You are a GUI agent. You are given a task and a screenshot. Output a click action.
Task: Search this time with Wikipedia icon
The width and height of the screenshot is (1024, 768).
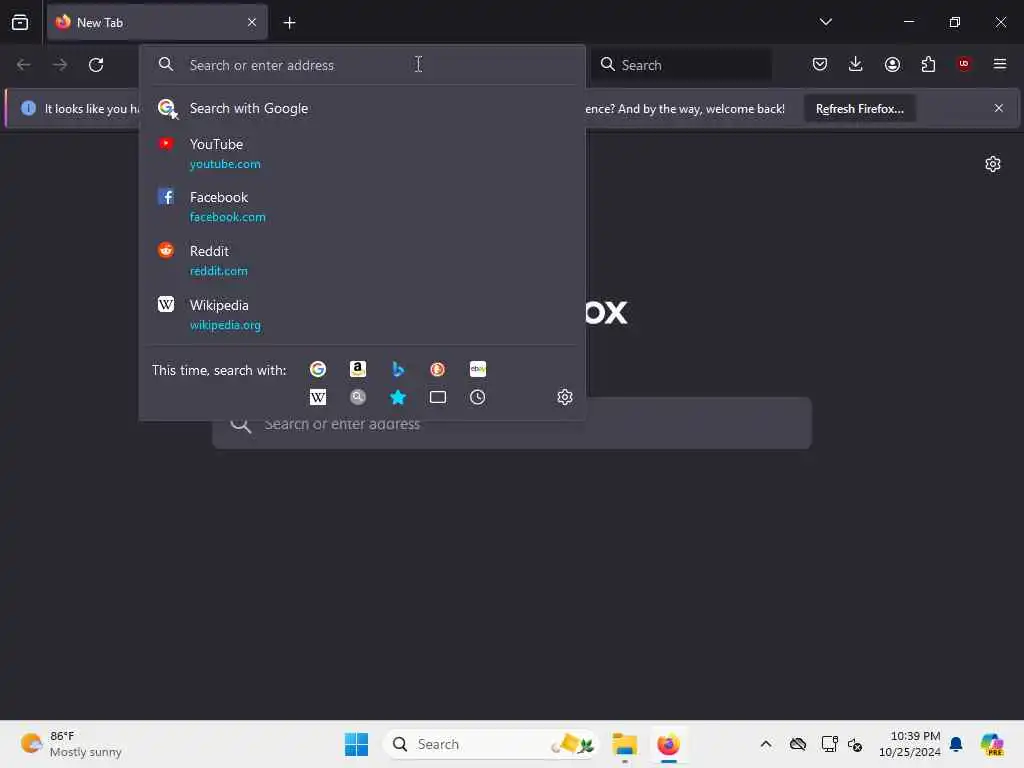318,397
